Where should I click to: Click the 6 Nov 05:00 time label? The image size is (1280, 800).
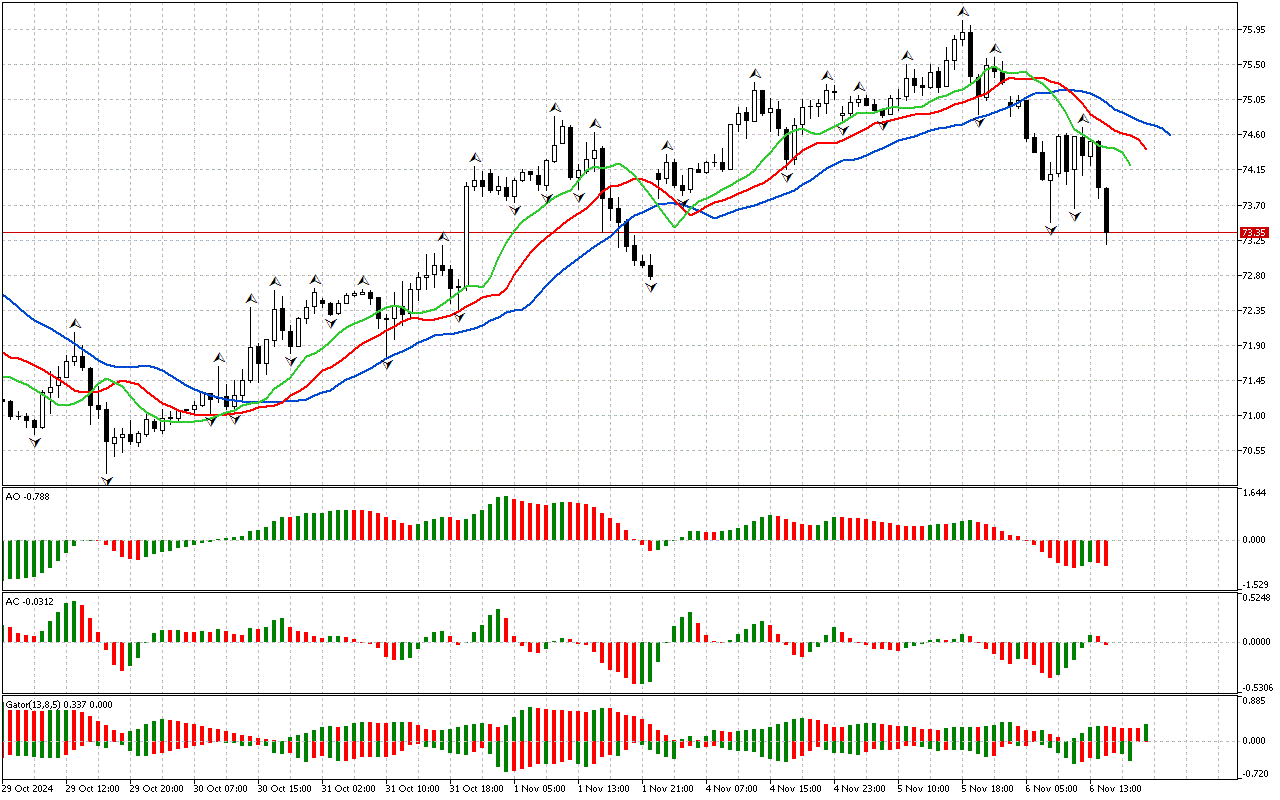tap(1053, 788)
